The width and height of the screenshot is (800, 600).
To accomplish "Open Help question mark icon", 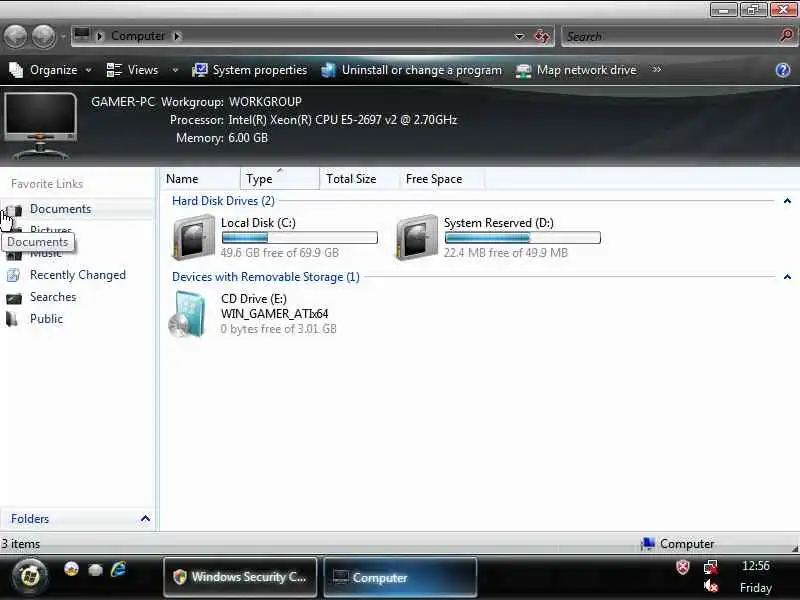I will pyautogui.click(x=783, y=70).
